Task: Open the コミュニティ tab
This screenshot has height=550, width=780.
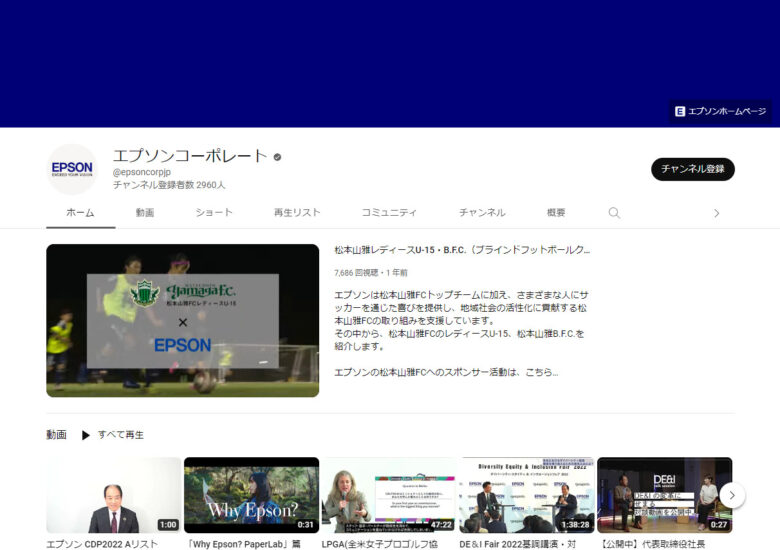Action: coord(389,213)
